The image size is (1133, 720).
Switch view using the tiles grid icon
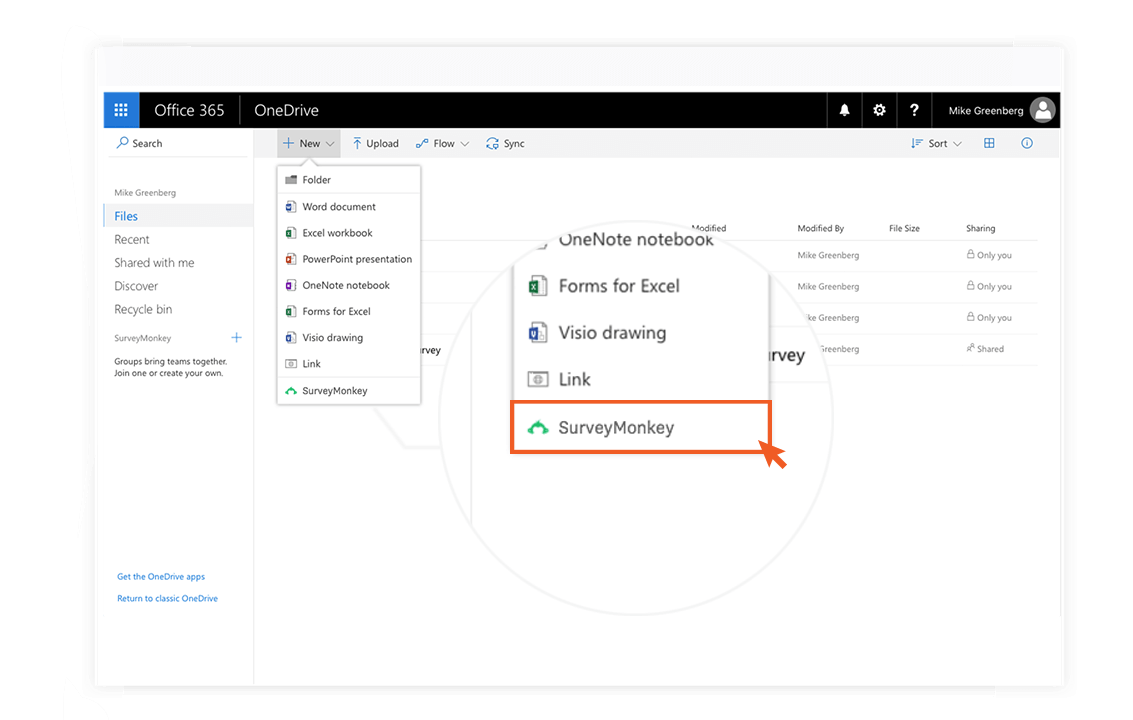coord(989,144)
